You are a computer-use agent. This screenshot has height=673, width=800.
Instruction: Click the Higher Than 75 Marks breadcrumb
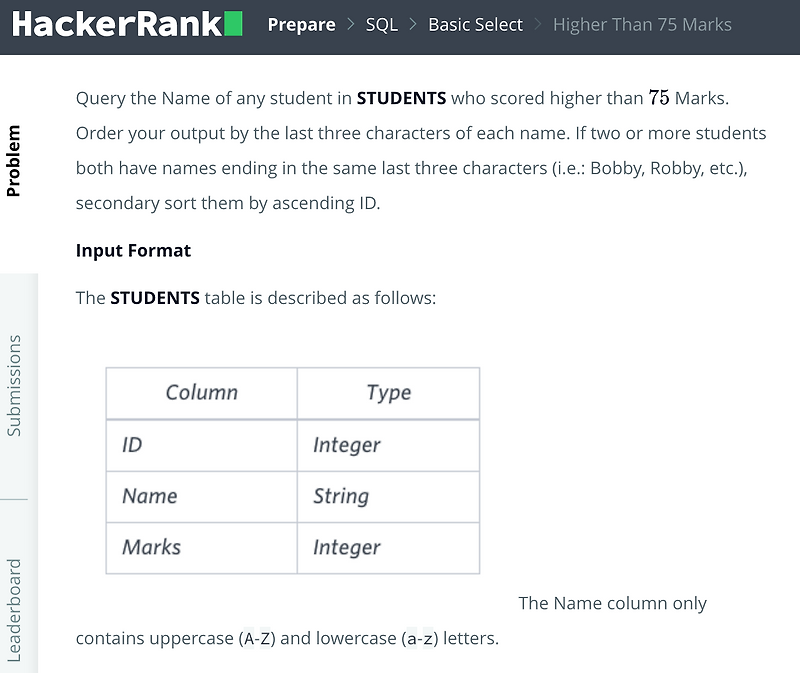coord(642,24)
